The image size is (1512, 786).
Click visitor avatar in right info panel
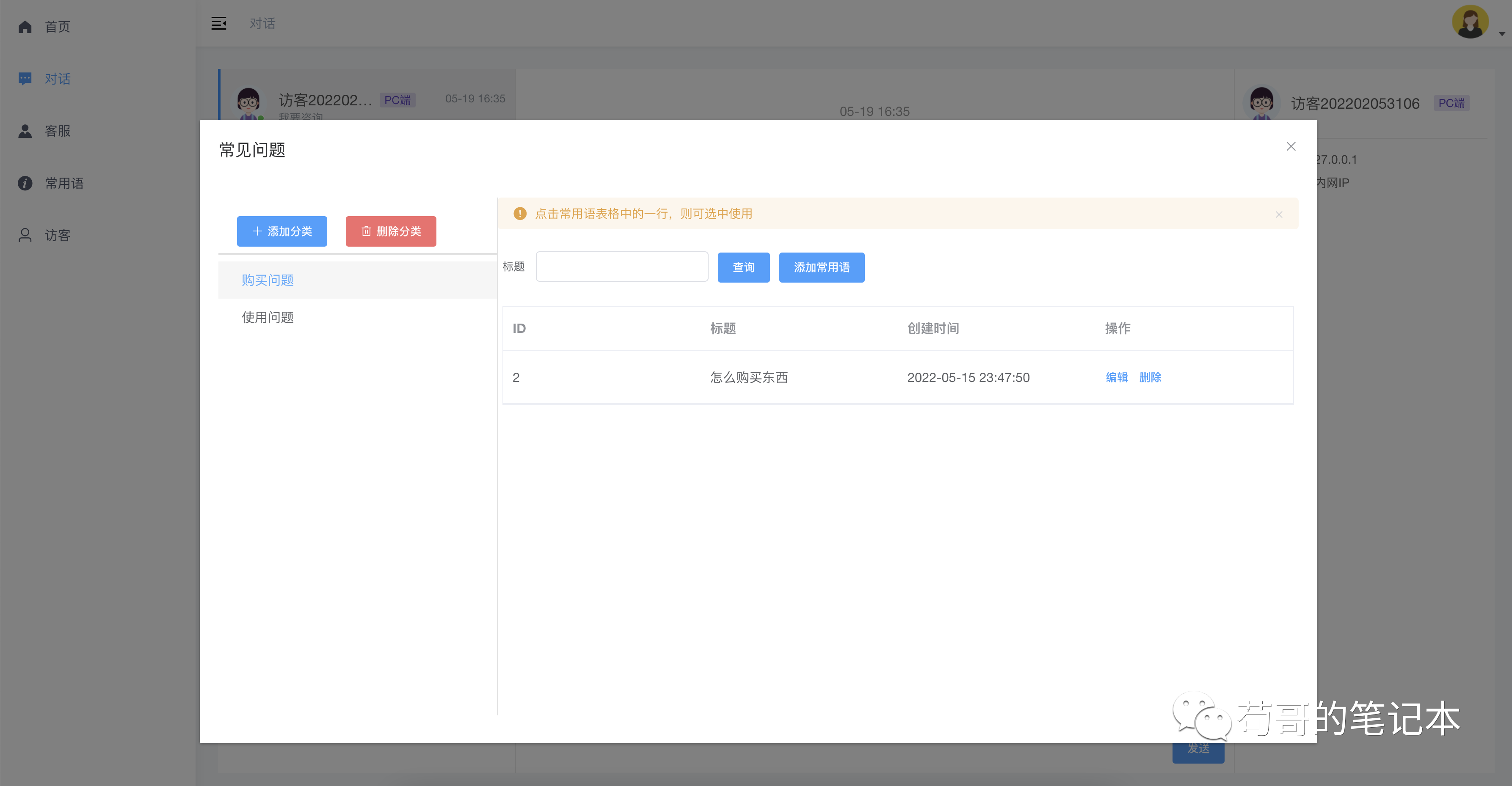tap(1261, 103)
